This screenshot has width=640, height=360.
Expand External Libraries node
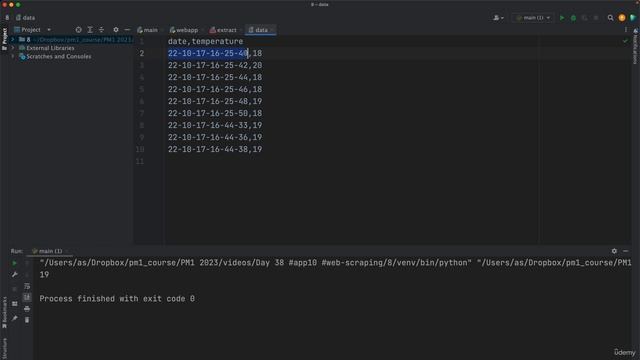tap(13, 48)
